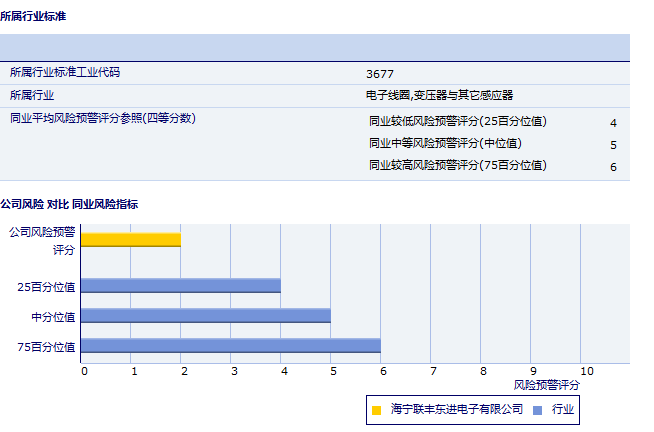Click 同业较低风险预警评分(25百分位值) text

point(458,121)
